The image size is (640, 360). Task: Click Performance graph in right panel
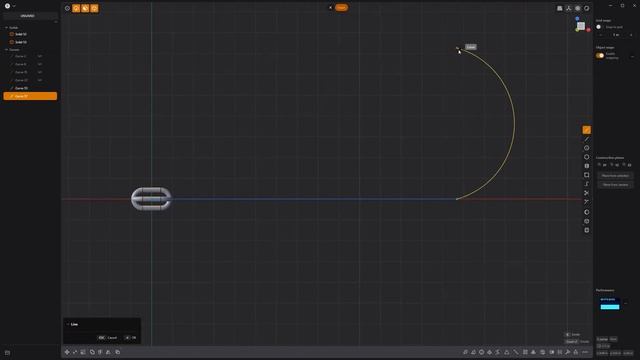coord(610,304)
